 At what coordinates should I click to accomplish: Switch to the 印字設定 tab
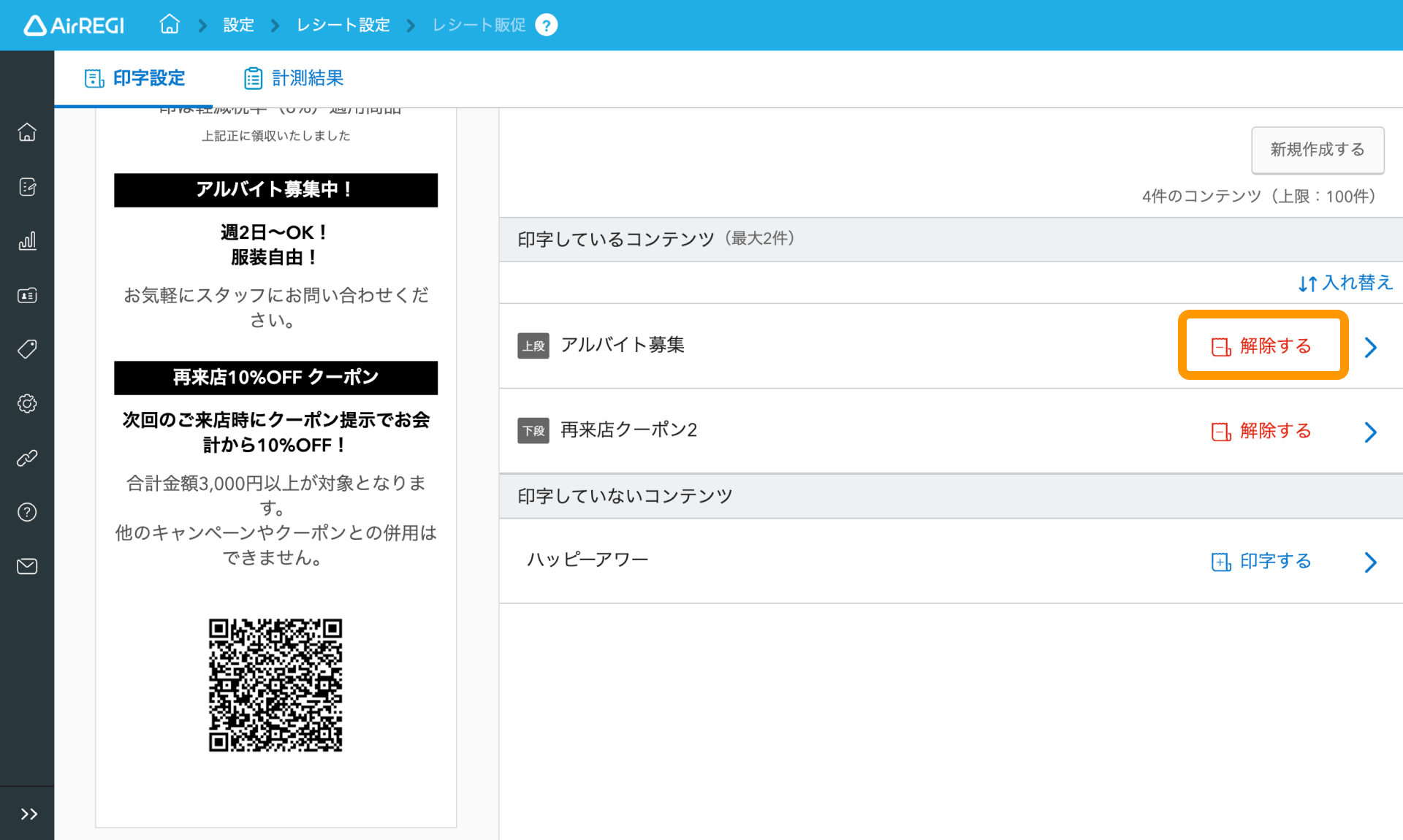tap(134, 78)
